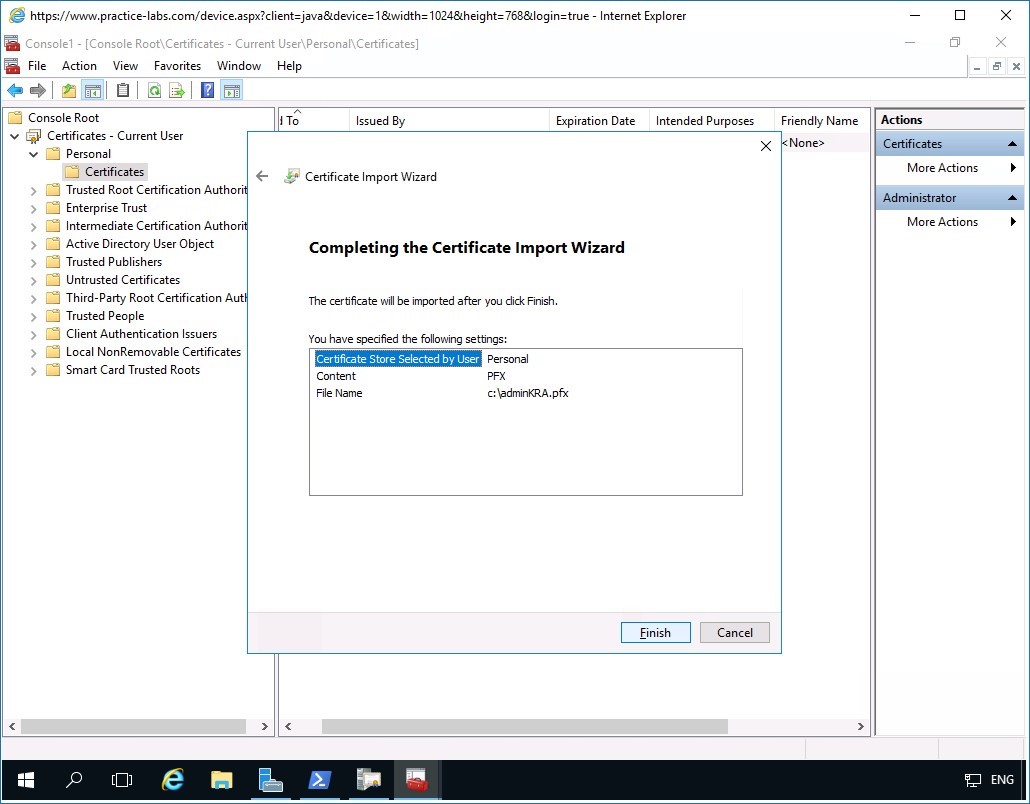
Task: Expand the Enterprise Trust node
Action: [34, 208]
